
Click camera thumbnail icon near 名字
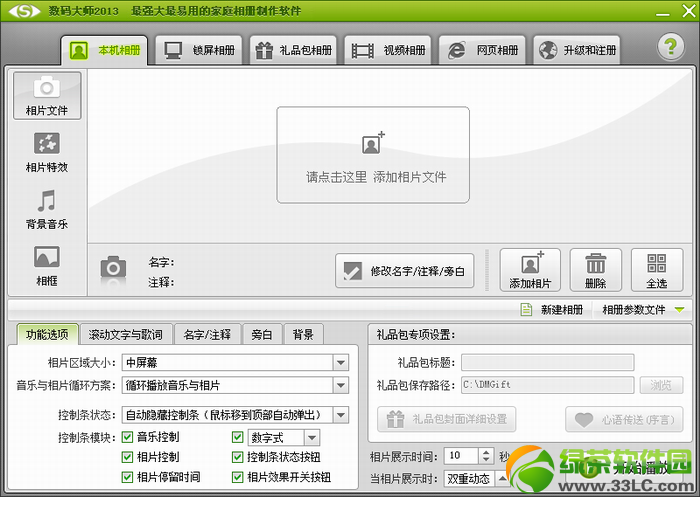tap(113, 267)
